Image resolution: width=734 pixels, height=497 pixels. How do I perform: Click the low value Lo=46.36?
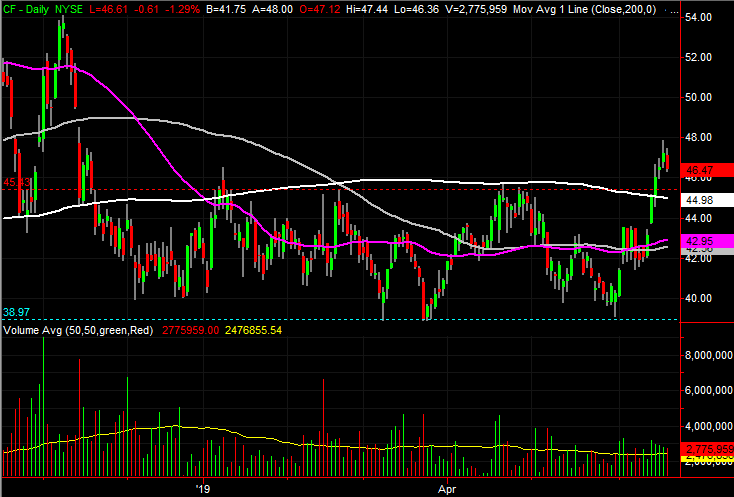[x=416, y=9]
